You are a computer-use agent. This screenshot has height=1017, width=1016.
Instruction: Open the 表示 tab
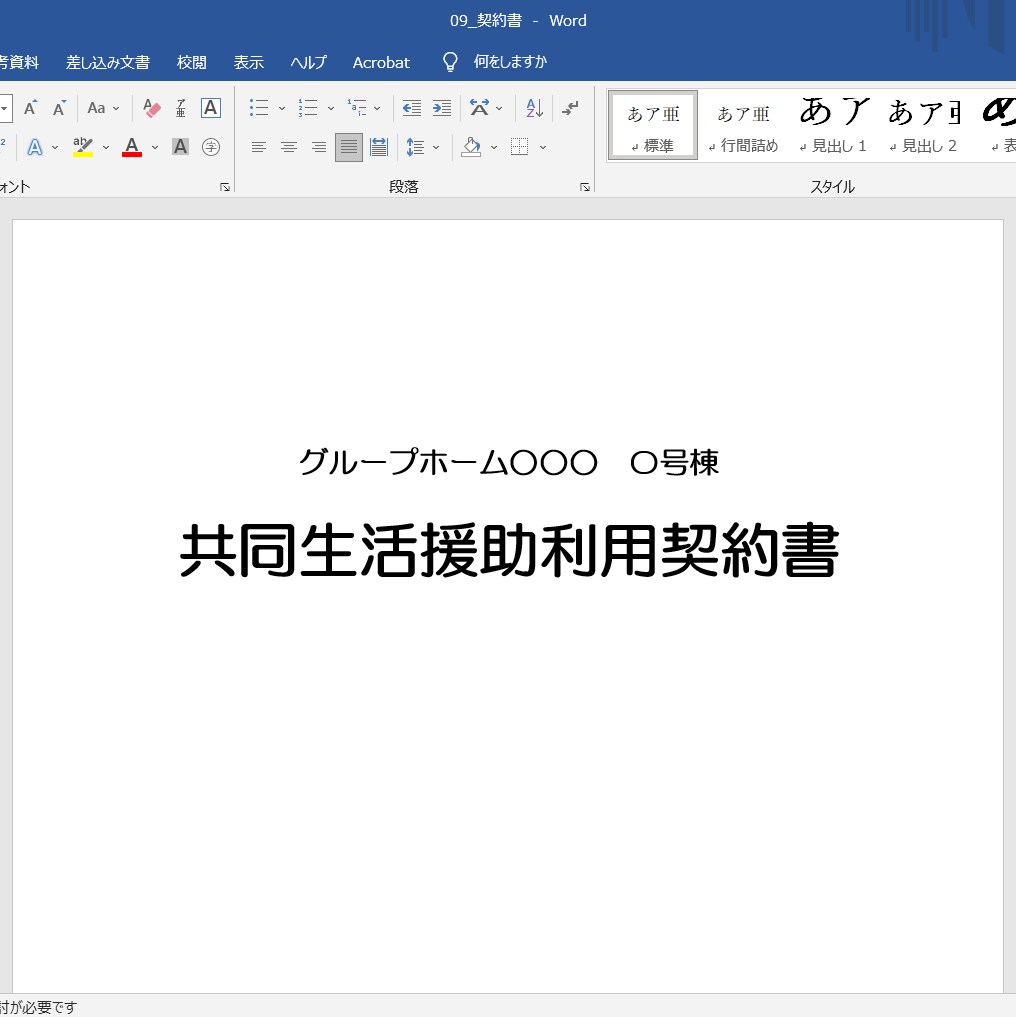[248, 62]
